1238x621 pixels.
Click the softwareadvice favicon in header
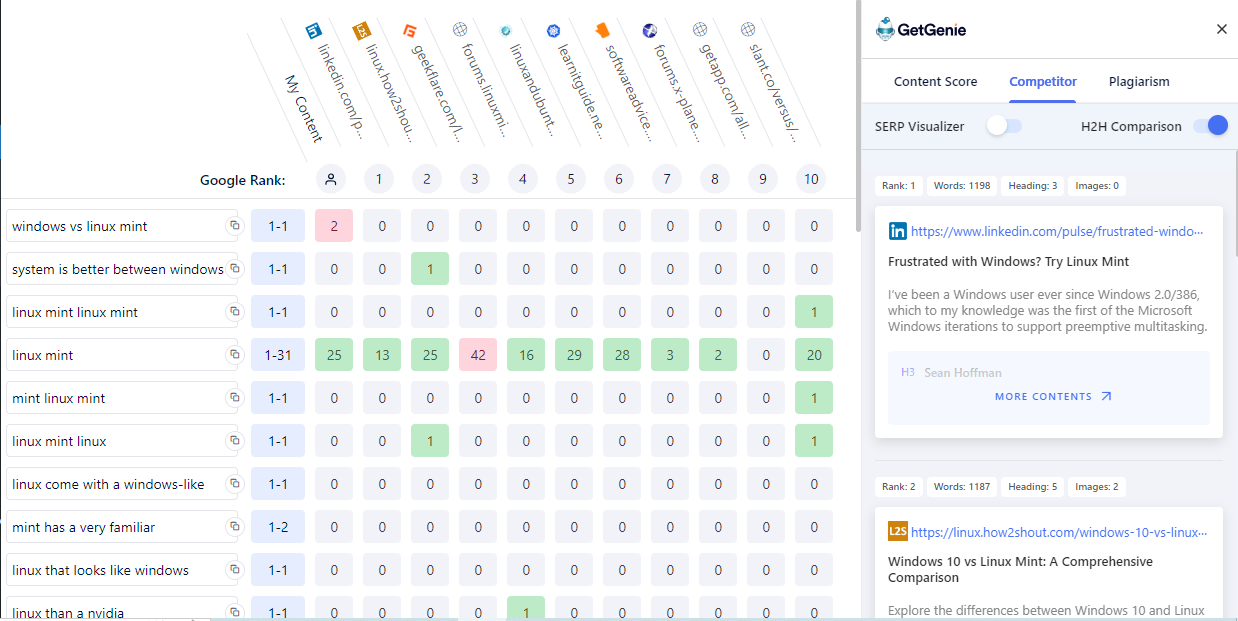pyautogui.click(x=602, y=30)
